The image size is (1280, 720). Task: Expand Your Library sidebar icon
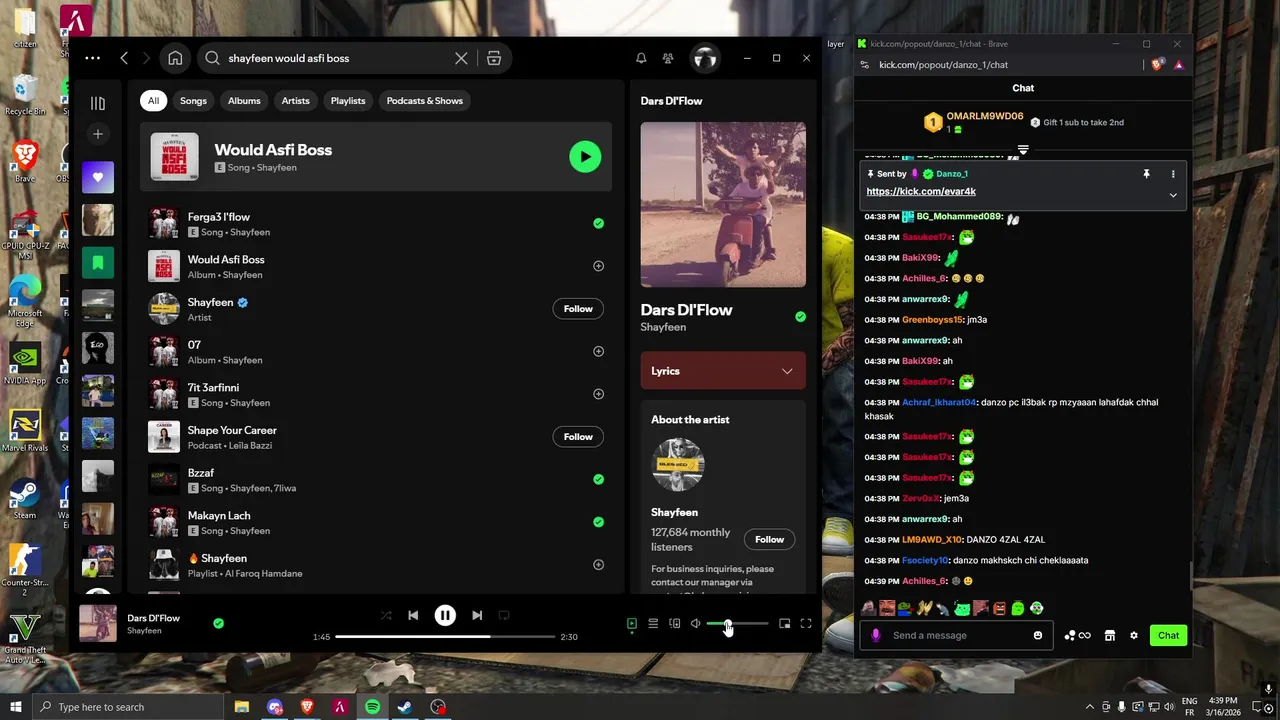point(98,103)
